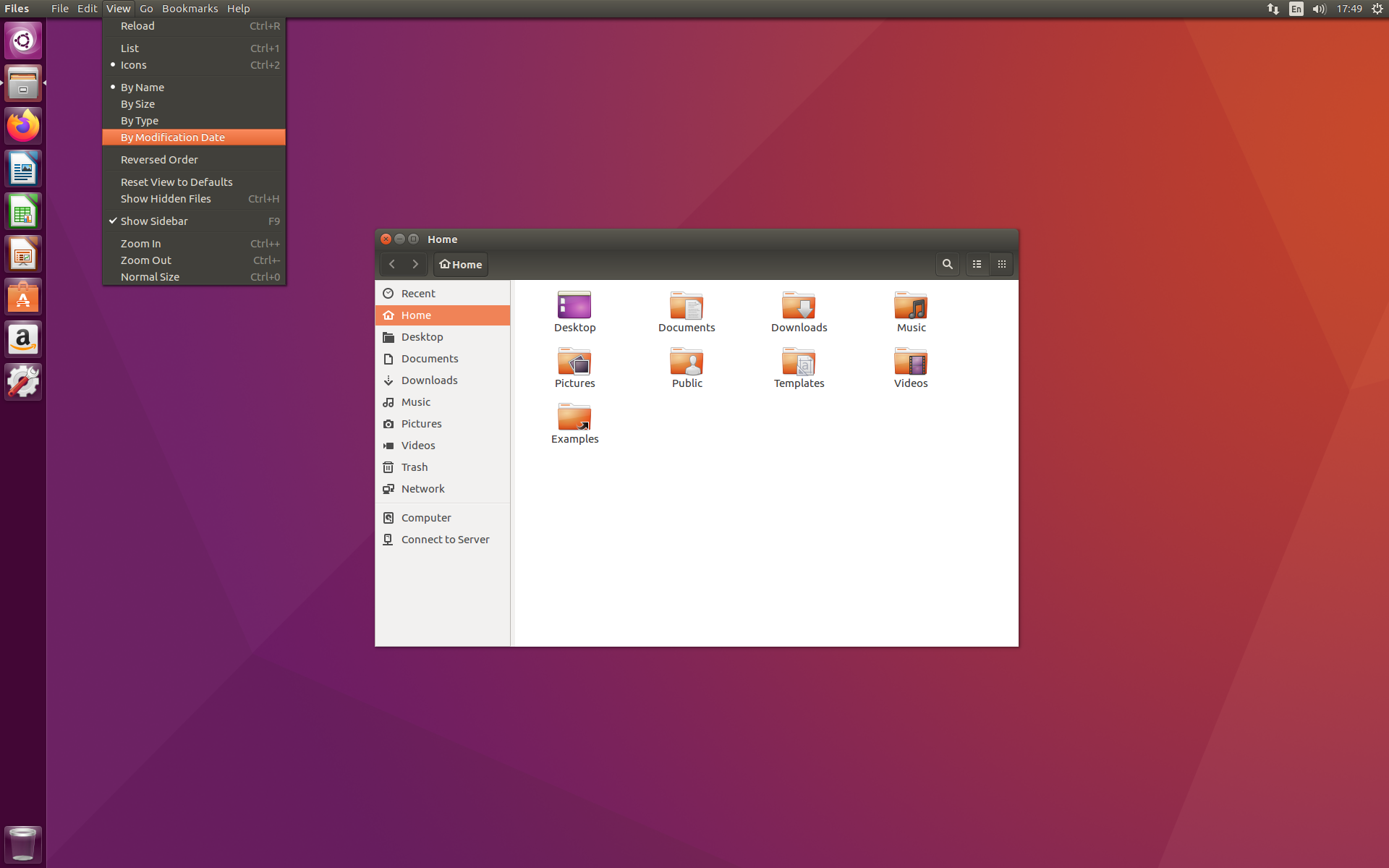Click the forward navigation arrow

point(415,264)
